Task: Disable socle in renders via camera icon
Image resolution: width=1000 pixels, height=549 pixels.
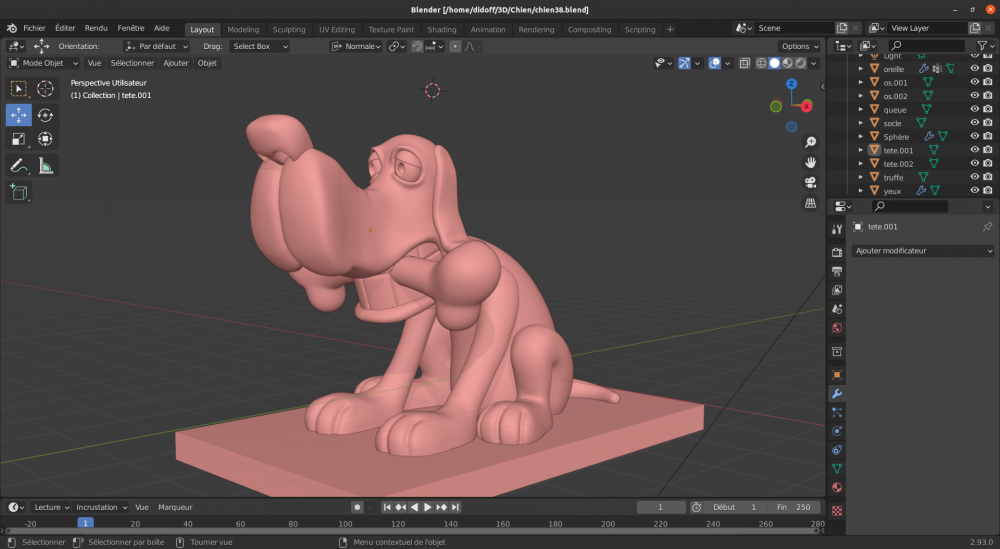Action: pos(988,122)
